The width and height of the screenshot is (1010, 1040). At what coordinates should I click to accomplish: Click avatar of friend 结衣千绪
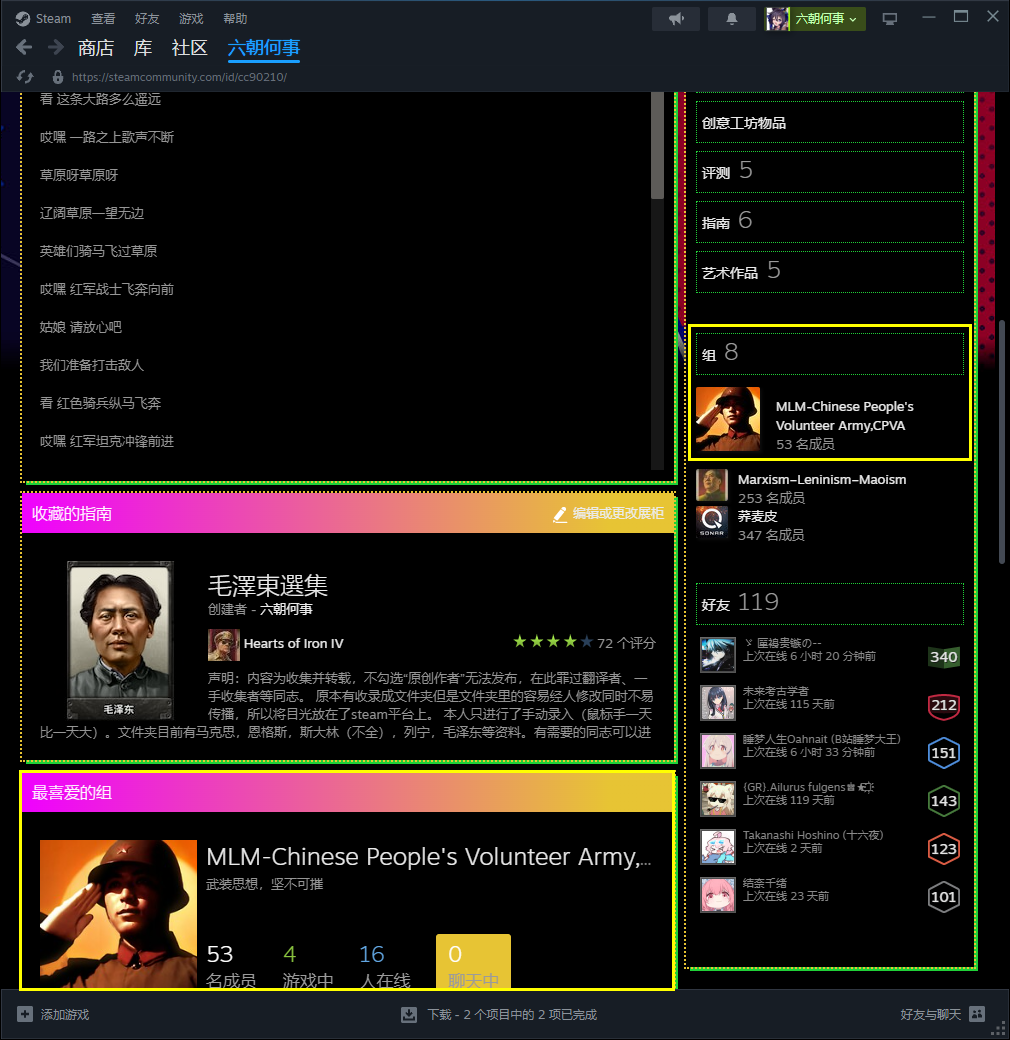718,895
